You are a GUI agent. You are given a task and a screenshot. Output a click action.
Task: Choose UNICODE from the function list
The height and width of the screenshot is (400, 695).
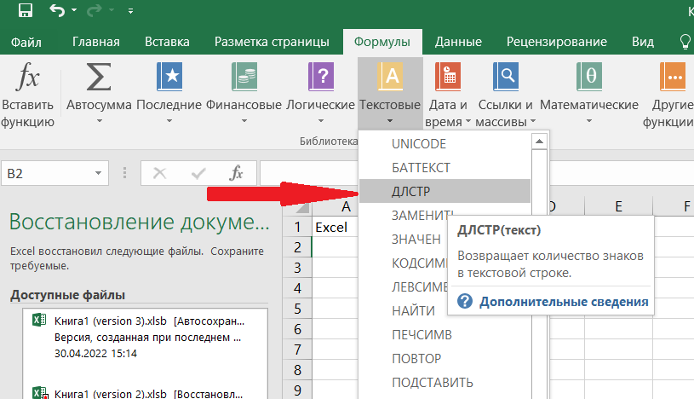(x=445, y=144)
